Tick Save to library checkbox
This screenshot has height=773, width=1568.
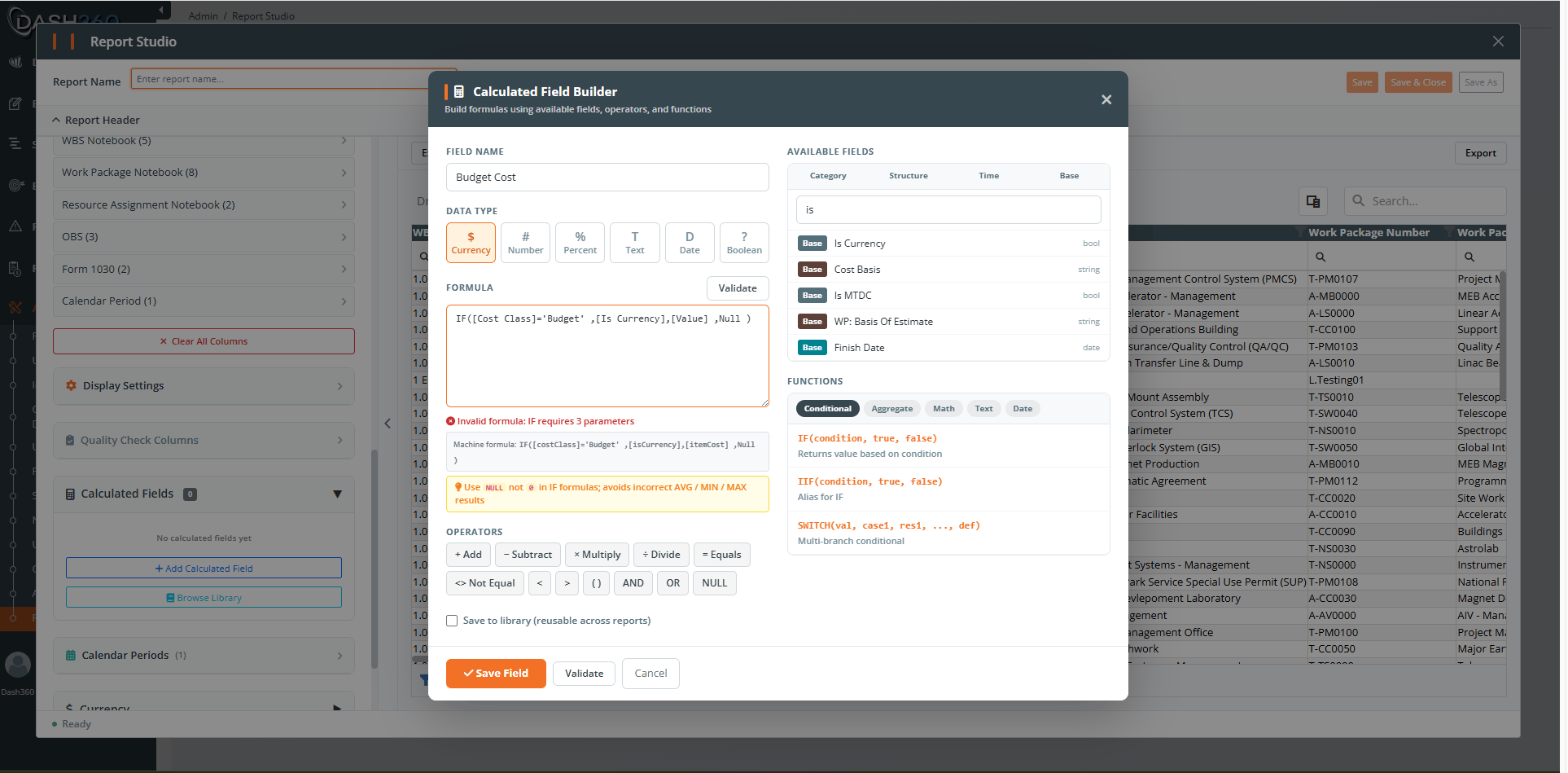(452, 621)
